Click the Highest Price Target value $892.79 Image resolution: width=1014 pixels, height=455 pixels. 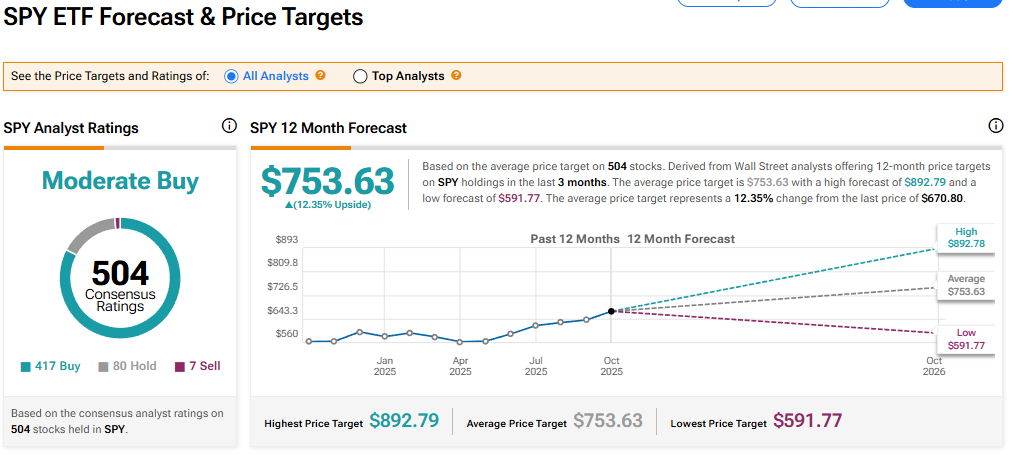[x=404, y=421]
